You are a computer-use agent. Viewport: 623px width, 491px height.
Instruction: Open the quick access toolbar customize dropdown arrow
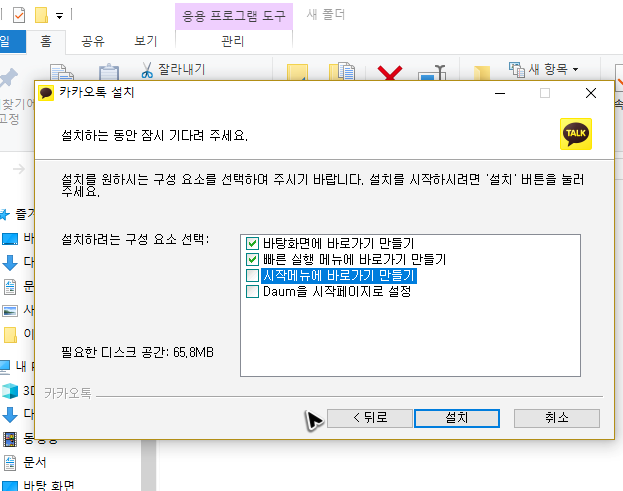pos(59,16)
